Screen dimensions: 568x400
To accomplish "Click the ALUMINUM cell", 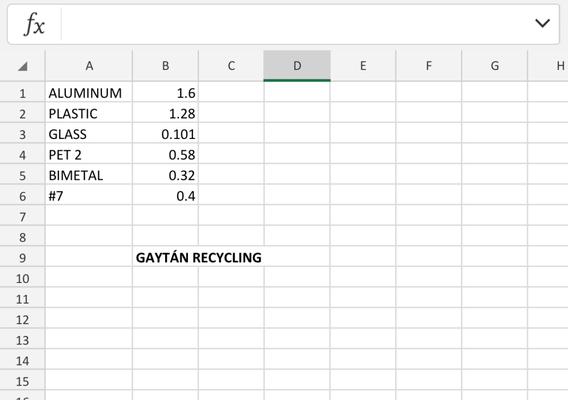I will coord(89,93).
